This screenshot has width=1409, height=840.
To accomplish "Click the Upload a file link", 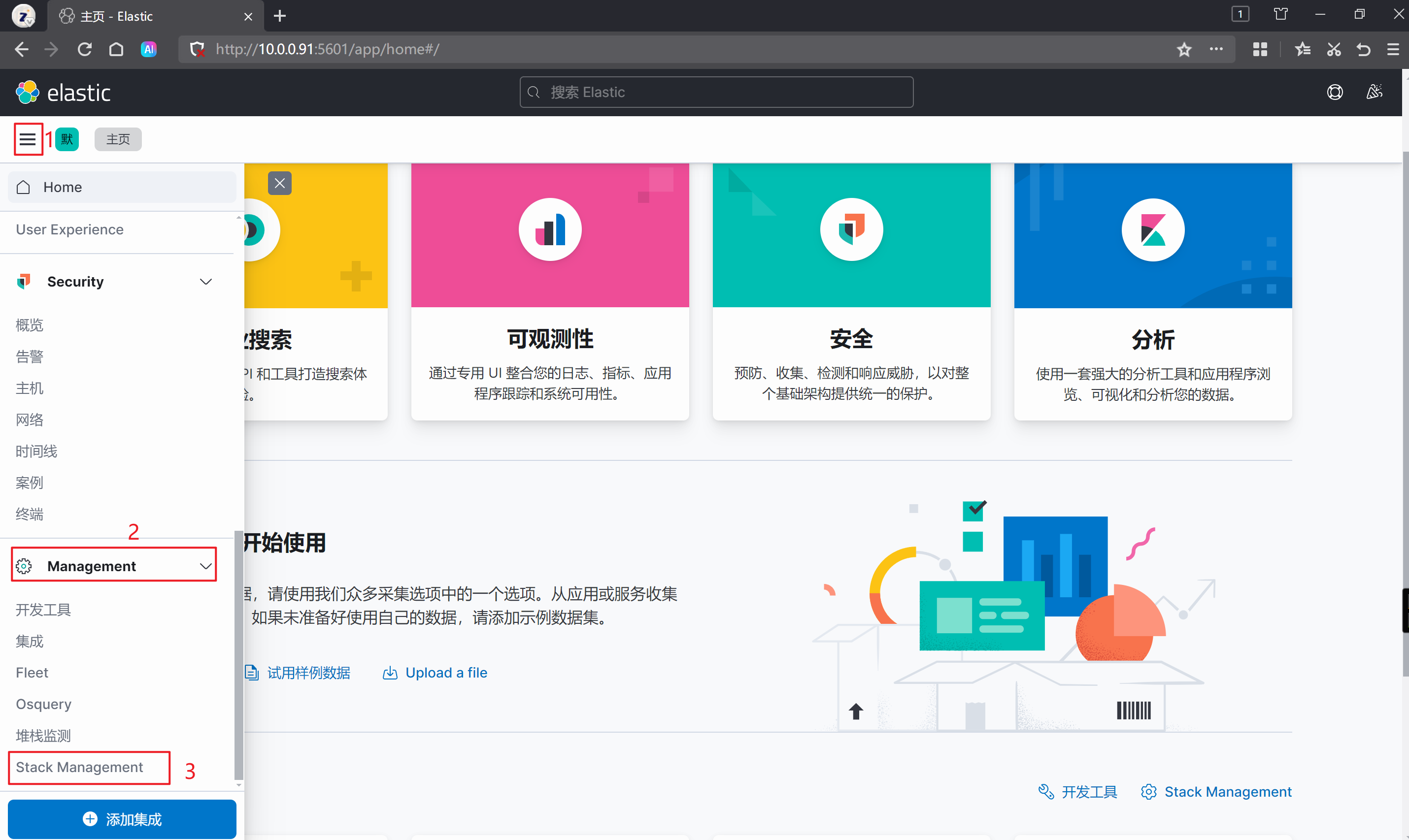I will (435, 673).
